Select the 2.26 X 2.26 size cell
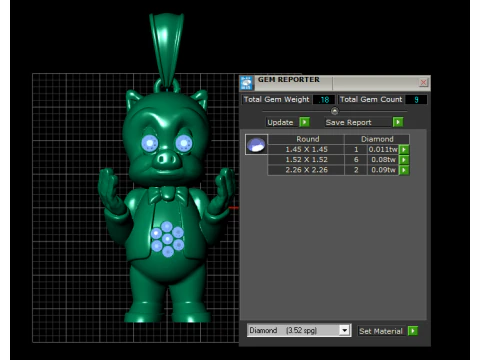Image resolution: width=480 pixels, height=360 pixels. 306,170
